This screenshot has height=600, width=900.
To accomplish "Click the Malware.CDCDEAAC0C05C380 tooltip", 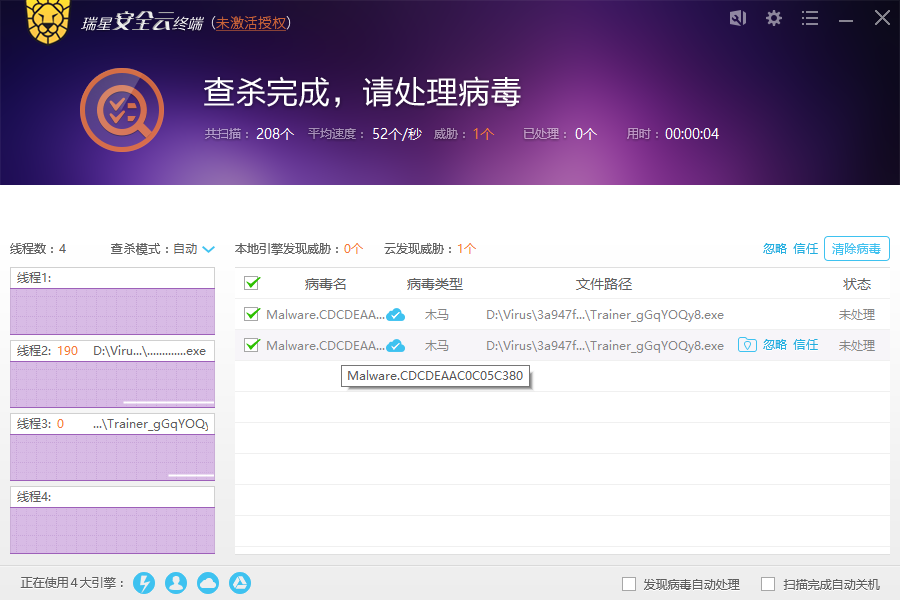I will [x=435, y=376].
